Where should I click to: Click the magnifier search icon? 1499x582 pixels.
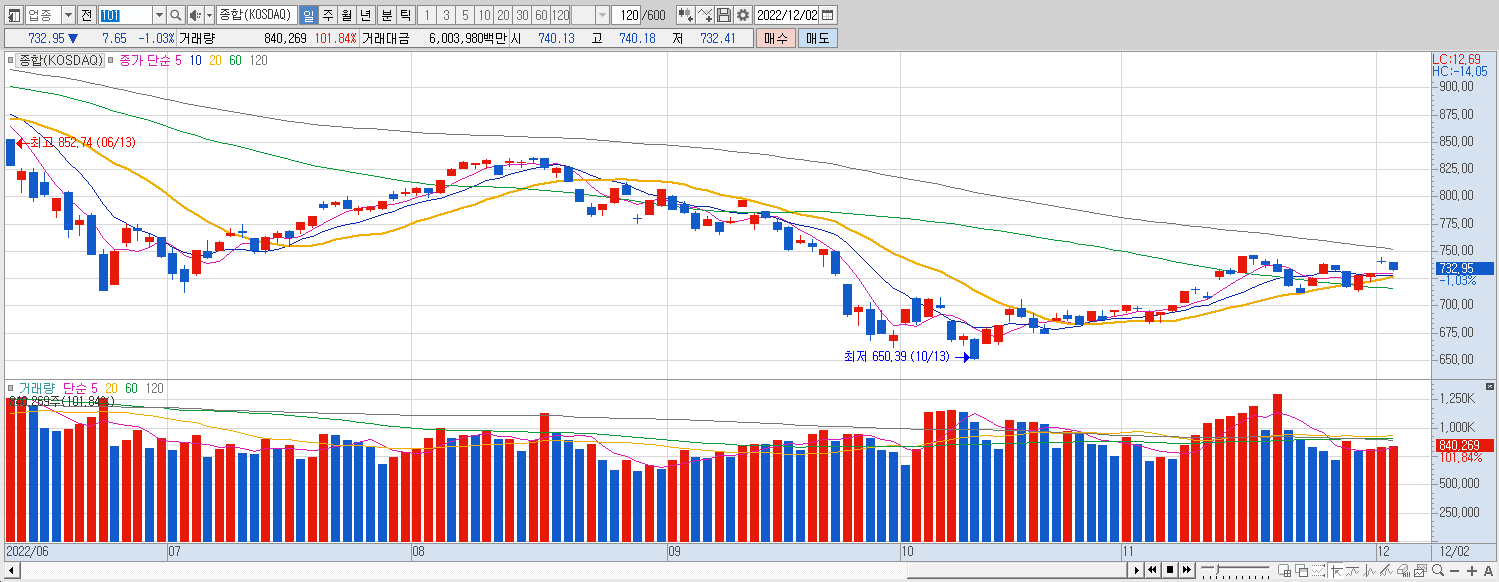pos(176,15)
